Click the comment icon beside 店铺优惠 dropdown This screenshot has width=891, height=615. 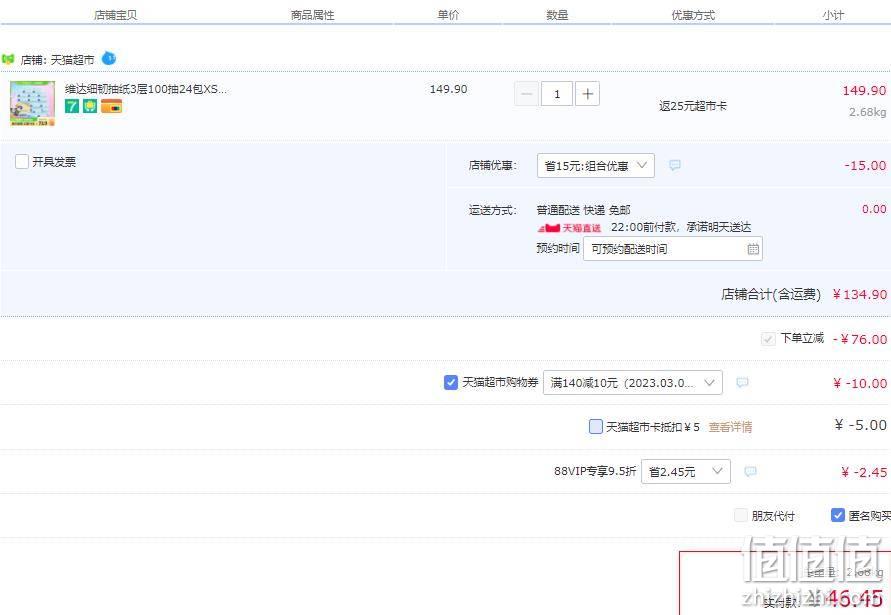click(675, 165)
